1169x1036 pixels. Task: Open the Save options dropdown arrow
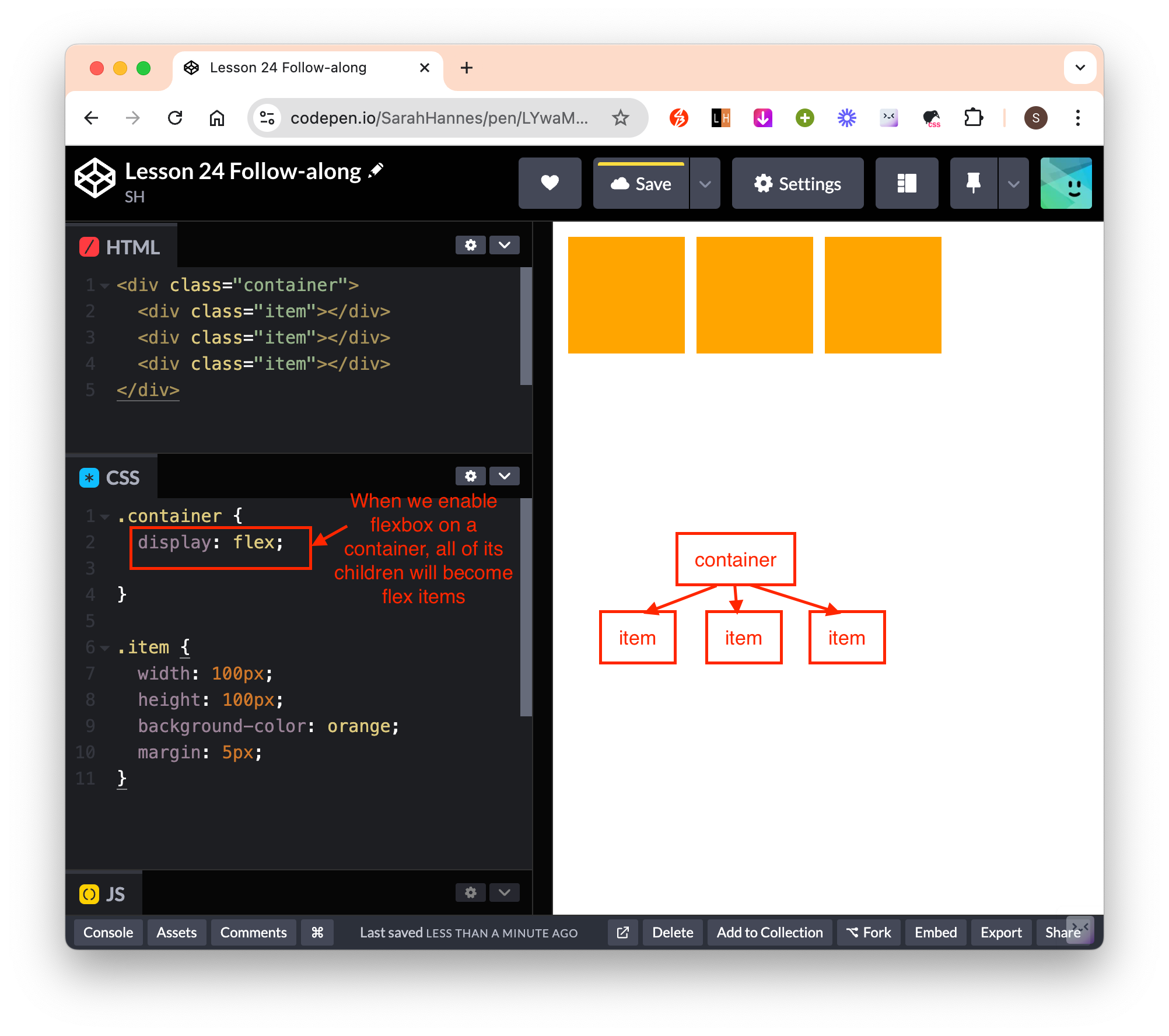(705, 183)
